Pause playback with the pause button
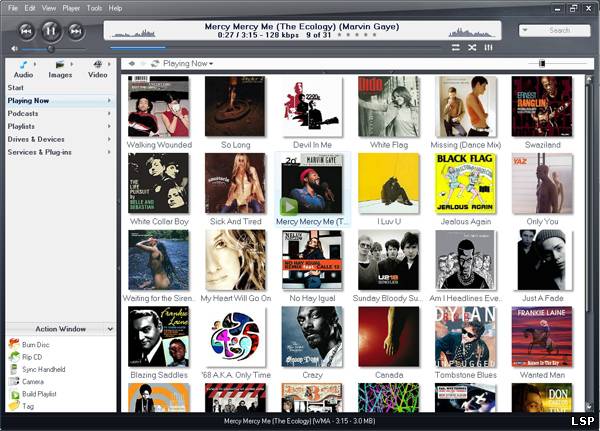Screen dimensions: 600x431 51,30
